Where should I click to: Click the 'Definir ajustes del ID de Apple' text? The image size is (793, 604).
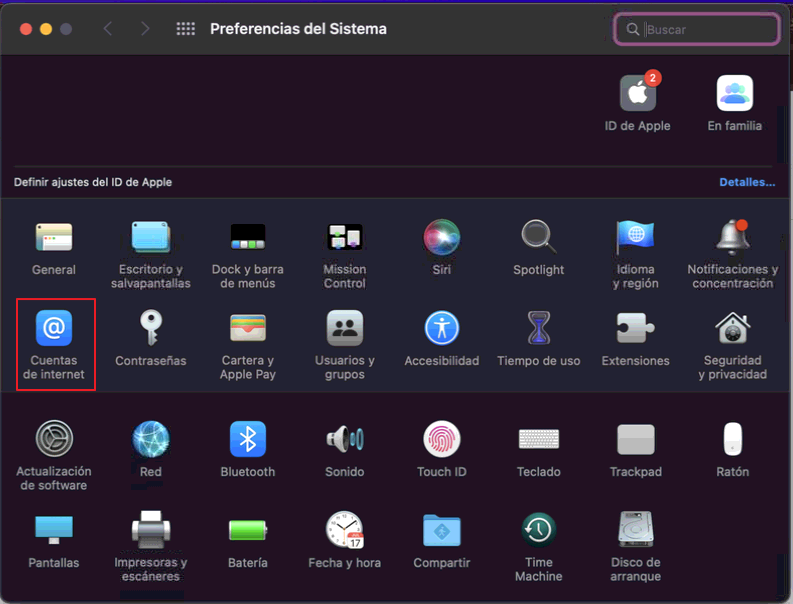93,182
